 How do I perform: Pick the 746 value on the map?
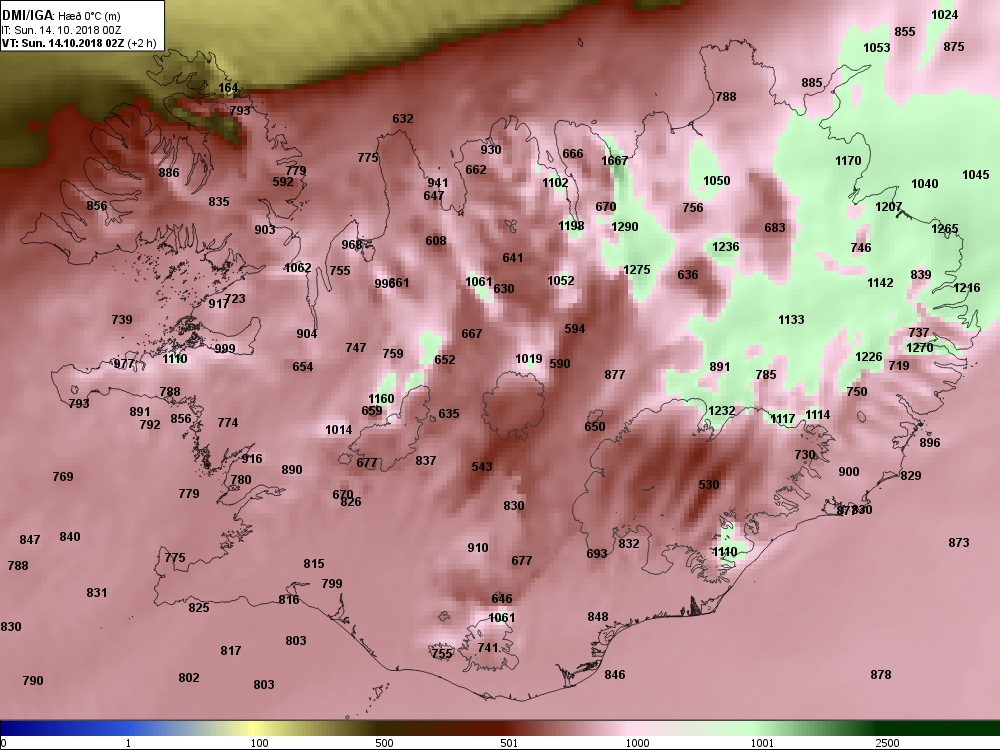(860, 248)
